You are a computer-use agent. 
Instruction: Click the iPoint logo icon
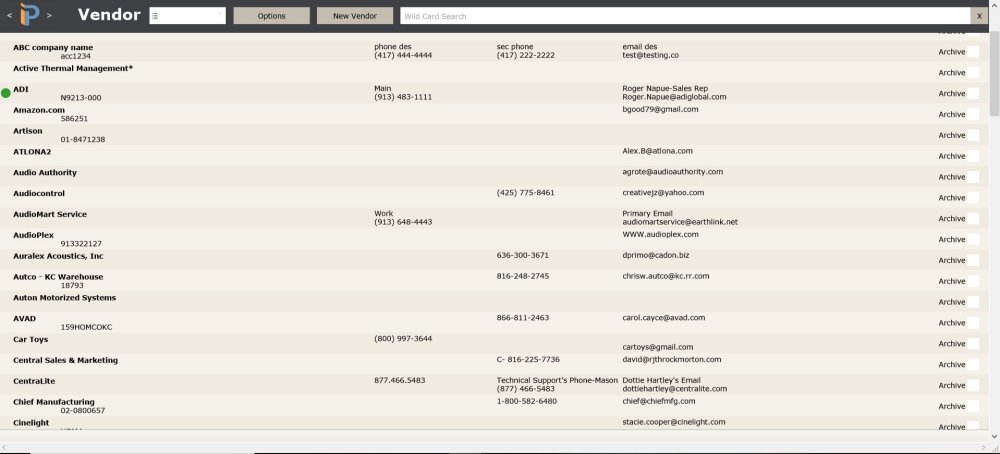(x=29, y=15)
